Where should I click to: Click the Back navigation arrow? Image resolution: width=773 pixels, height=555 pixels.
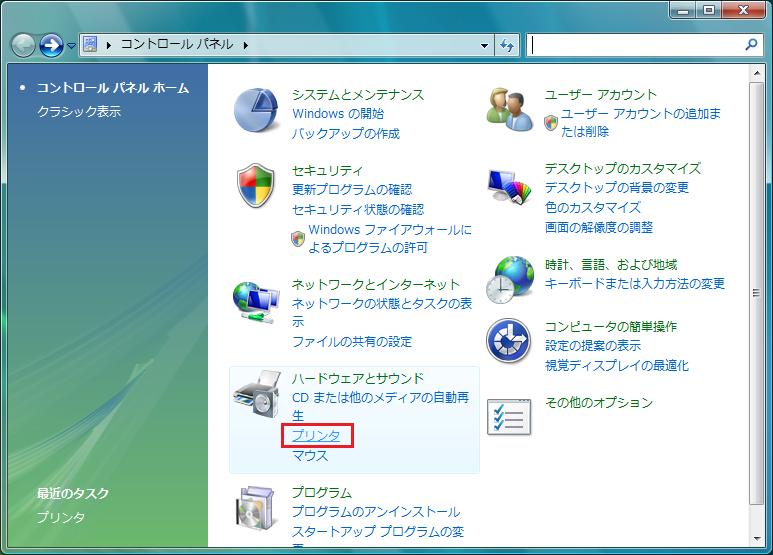point(23,45)
